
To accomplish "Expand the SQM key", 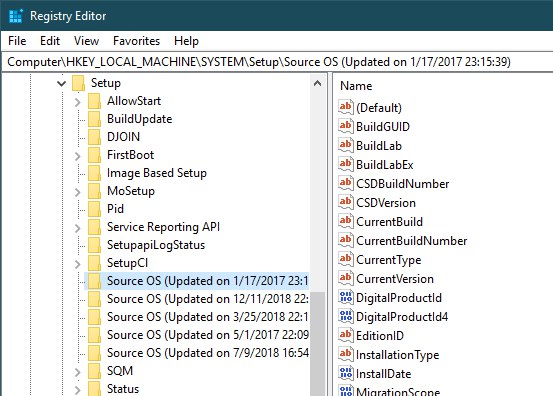I will (x=78, y=372).
